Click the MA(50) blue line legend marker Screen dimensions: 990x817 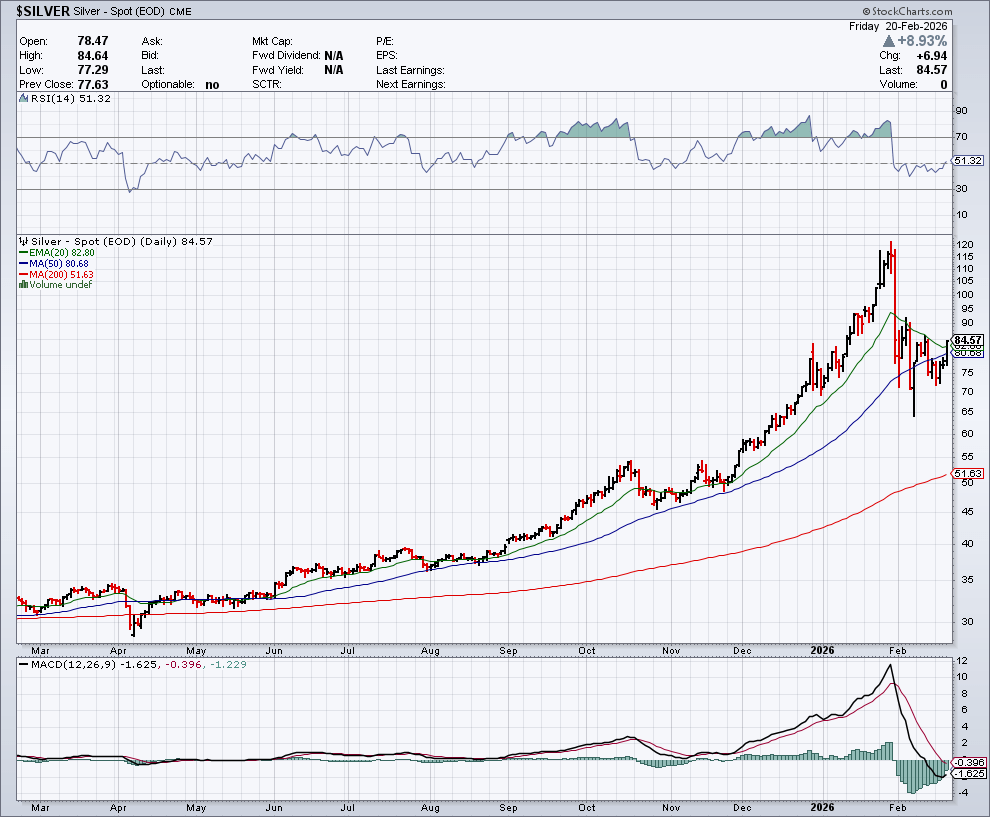point(23,263)
